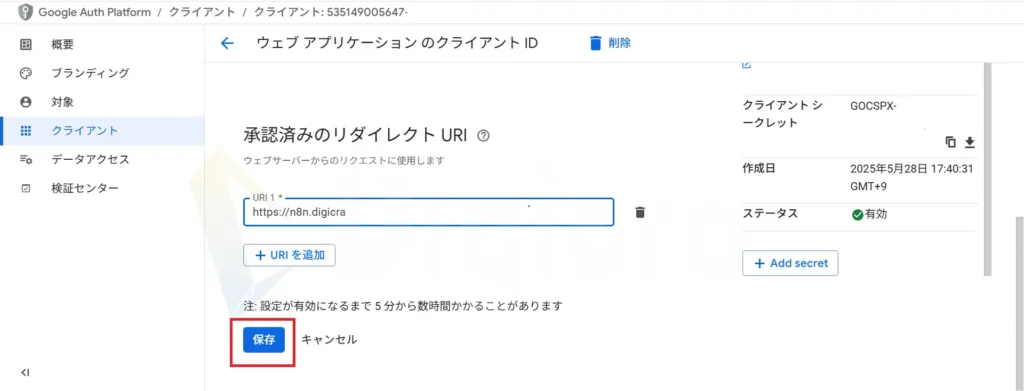Copy the client secret with copy icon

point(951,142)
